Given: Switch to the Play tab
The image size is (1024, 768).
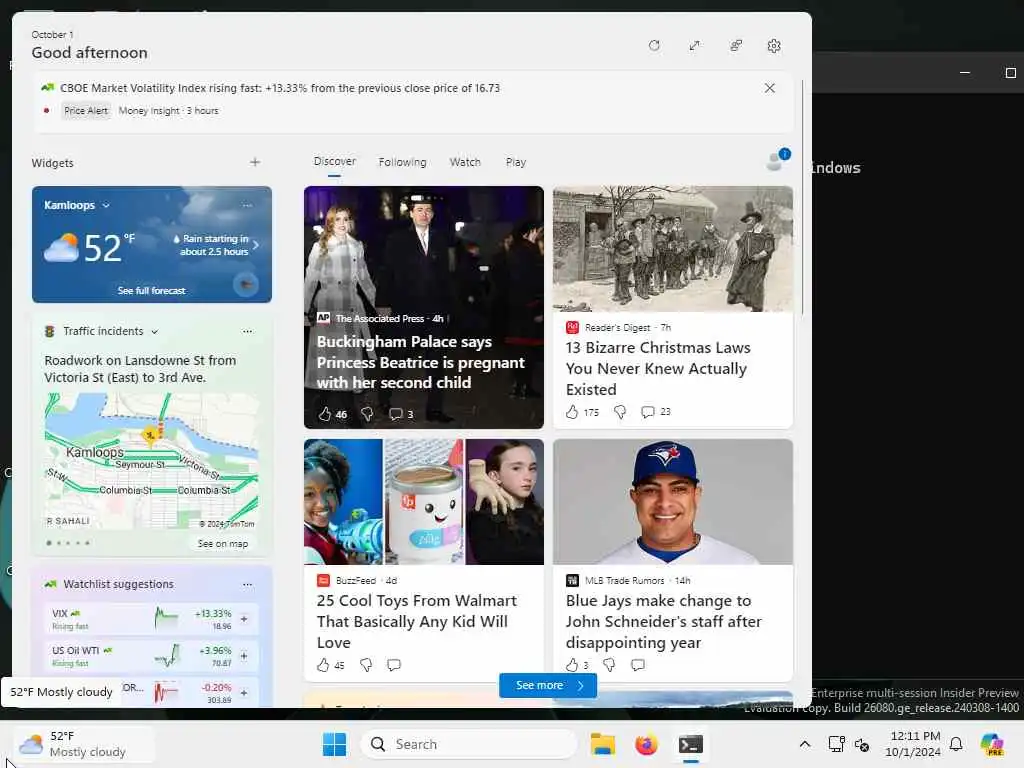Looking at the screenshot, I should tap(515, 162).
